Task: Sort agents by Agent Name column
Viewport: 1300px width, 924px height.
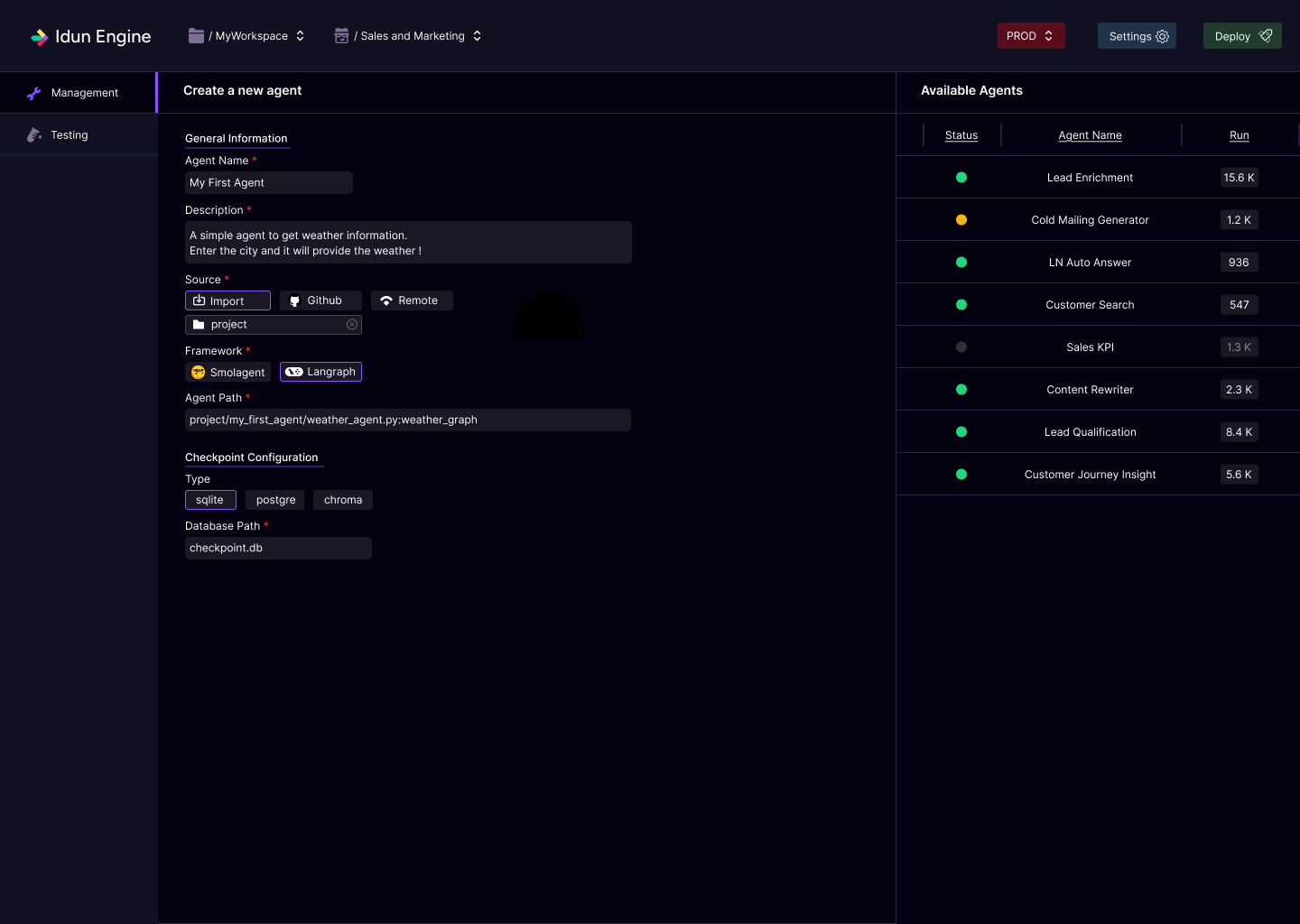Action: (1091, 135)
